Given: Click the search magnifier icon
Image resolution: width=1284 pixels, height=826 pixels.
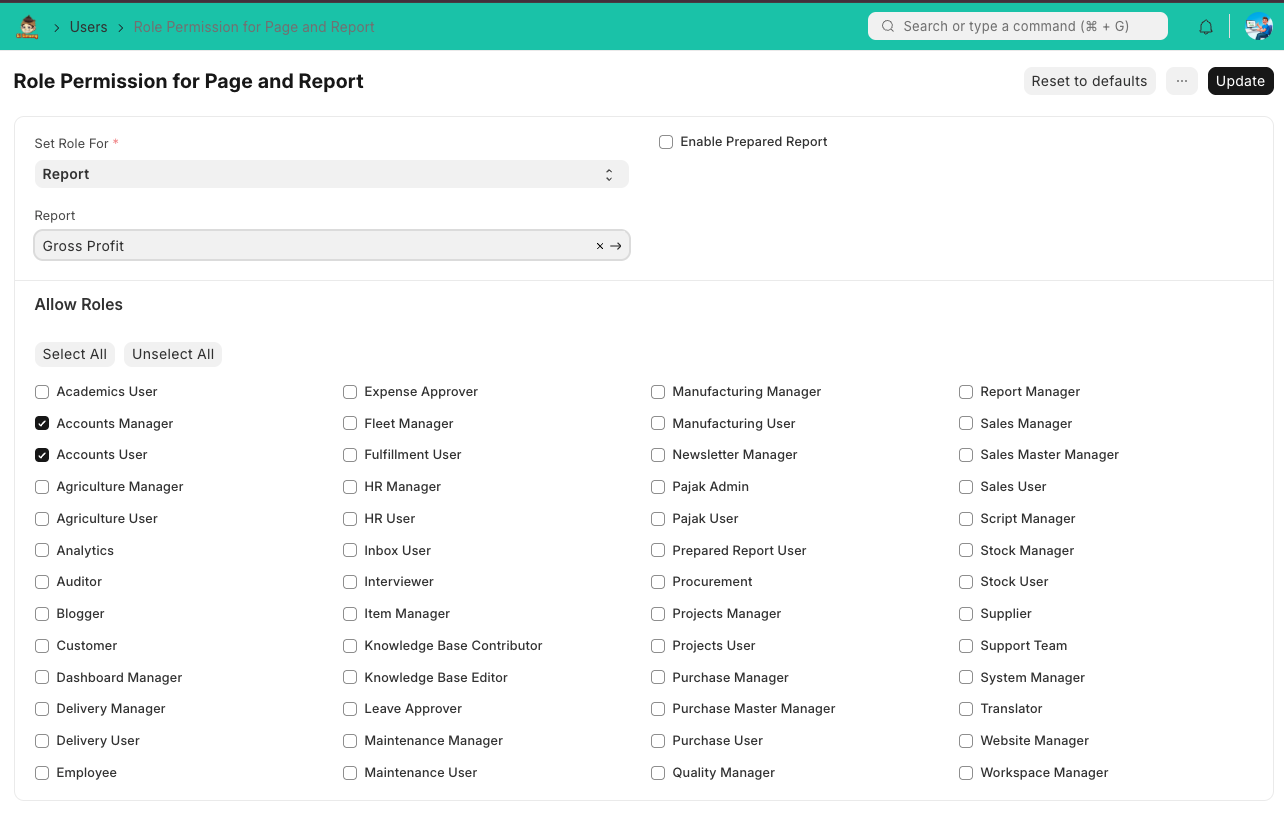Looking at the screenshot, I should pos(888,27).
